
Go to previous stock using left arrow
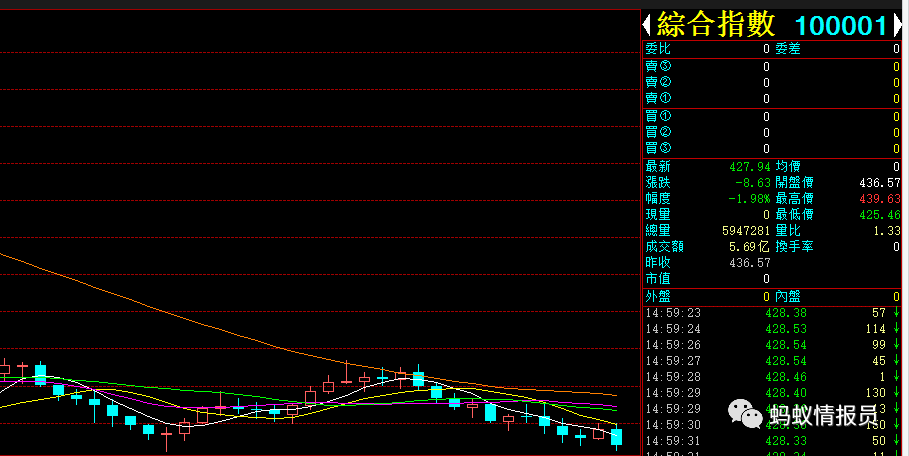(x=646, y=25)
